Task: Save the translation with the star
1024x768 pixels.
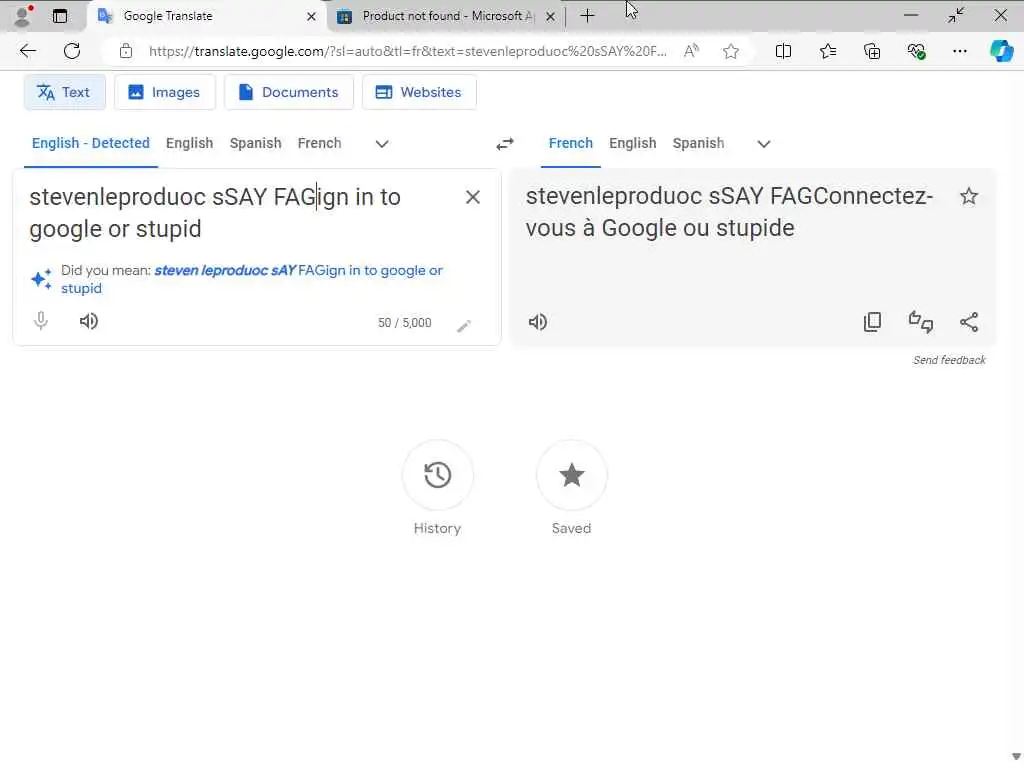Action: tap(968, 196)
